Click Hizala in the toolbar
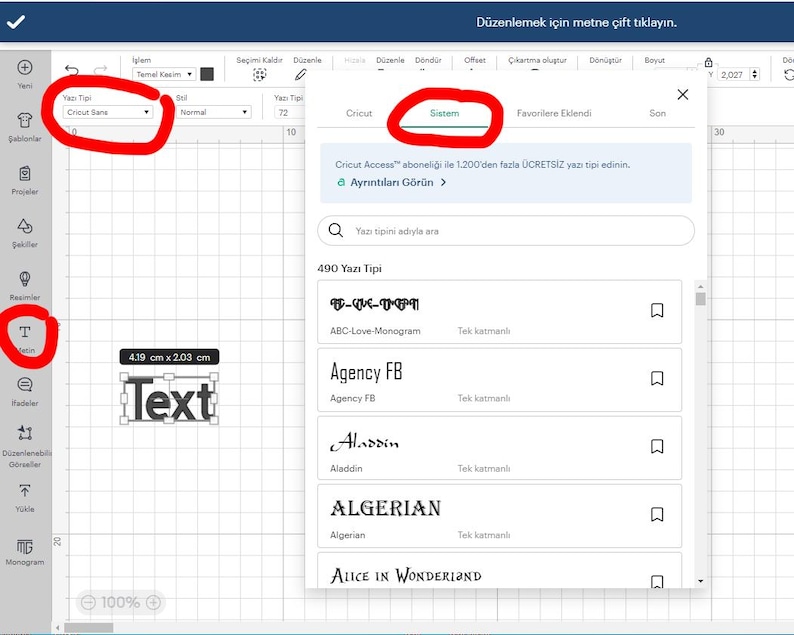Image resolution: width=794 pixels, height=635 pixels. pyautogui.click(x=354, y=60)
